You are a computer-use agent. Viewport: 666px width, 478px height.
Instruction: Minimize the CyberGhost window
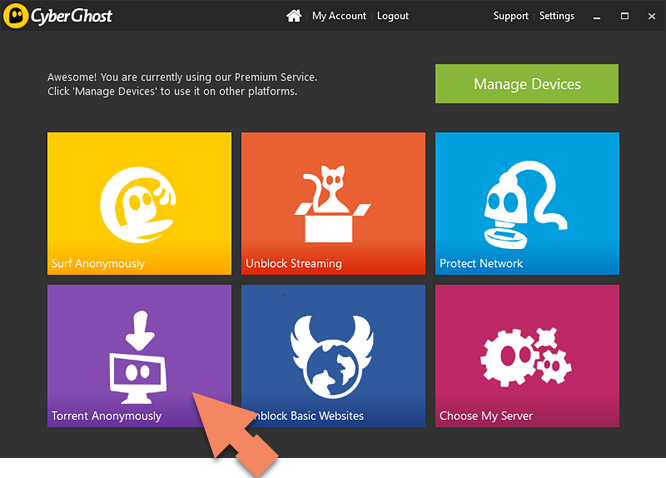tap(597, 16)
